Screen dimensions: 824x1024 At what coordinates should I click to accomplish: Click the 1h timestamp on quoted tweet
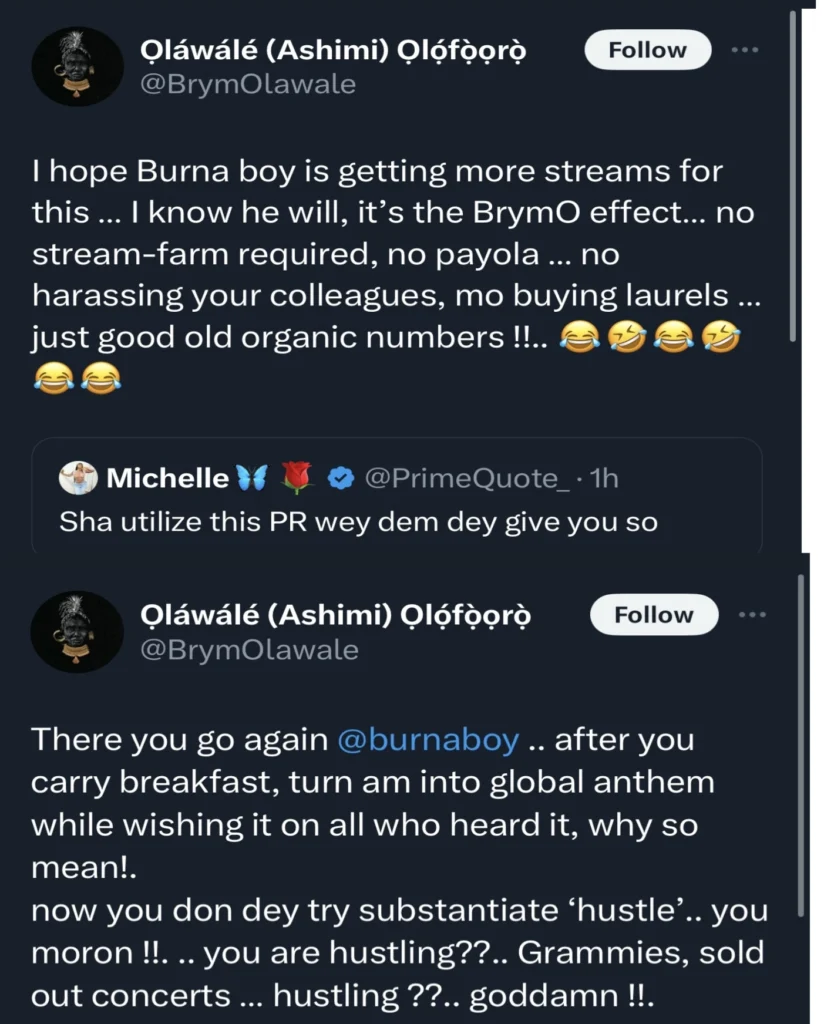tap(605, 479)
